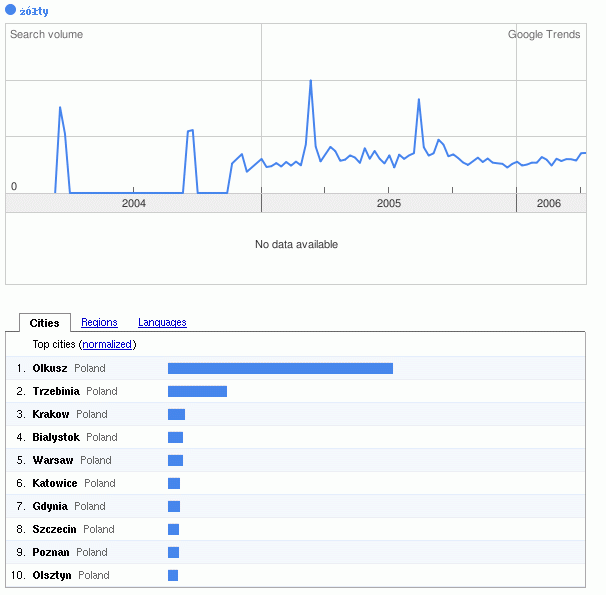Click the Google Trends label in chart
This screenshot has width=606, height=595.
[544, 34]
